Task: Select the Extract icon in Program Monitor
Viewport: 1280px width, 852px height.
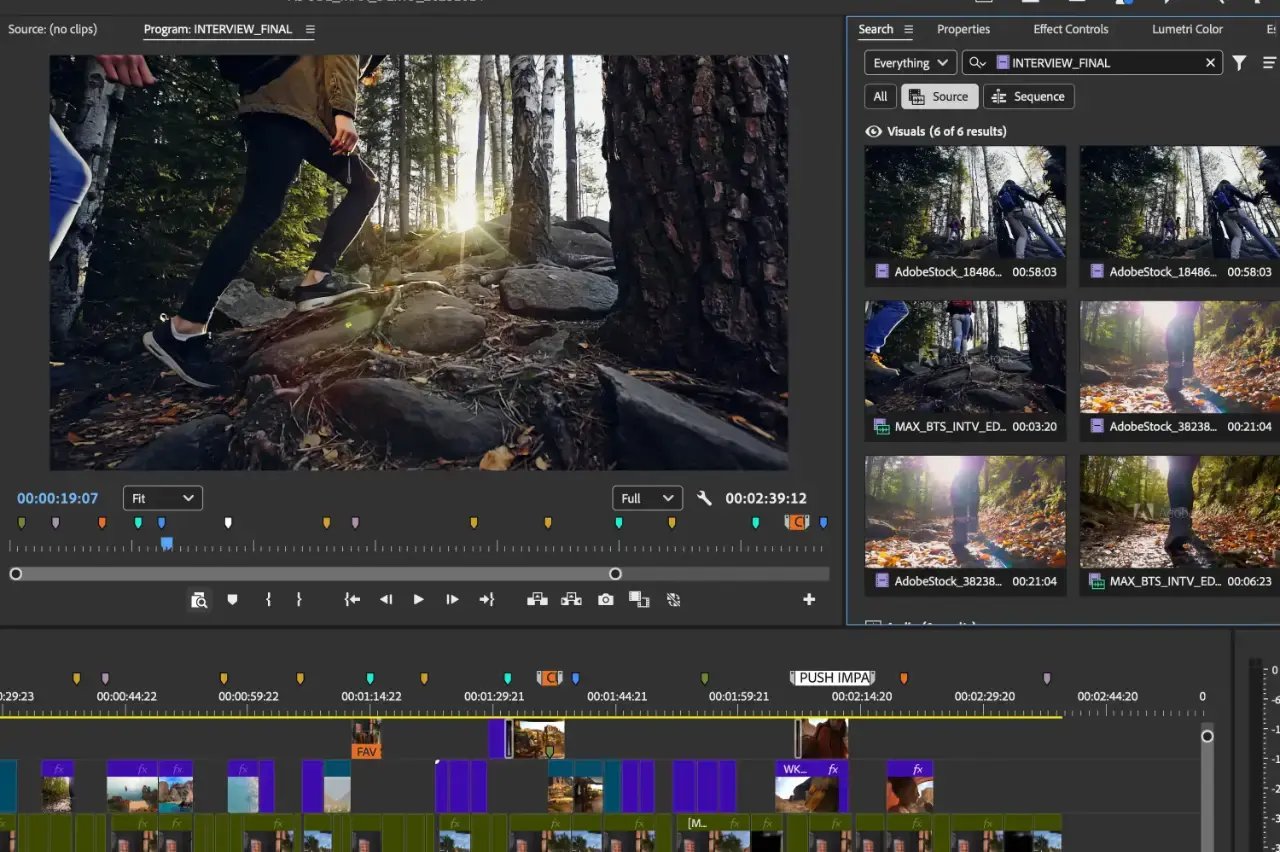Action: [x=571, y=599]
